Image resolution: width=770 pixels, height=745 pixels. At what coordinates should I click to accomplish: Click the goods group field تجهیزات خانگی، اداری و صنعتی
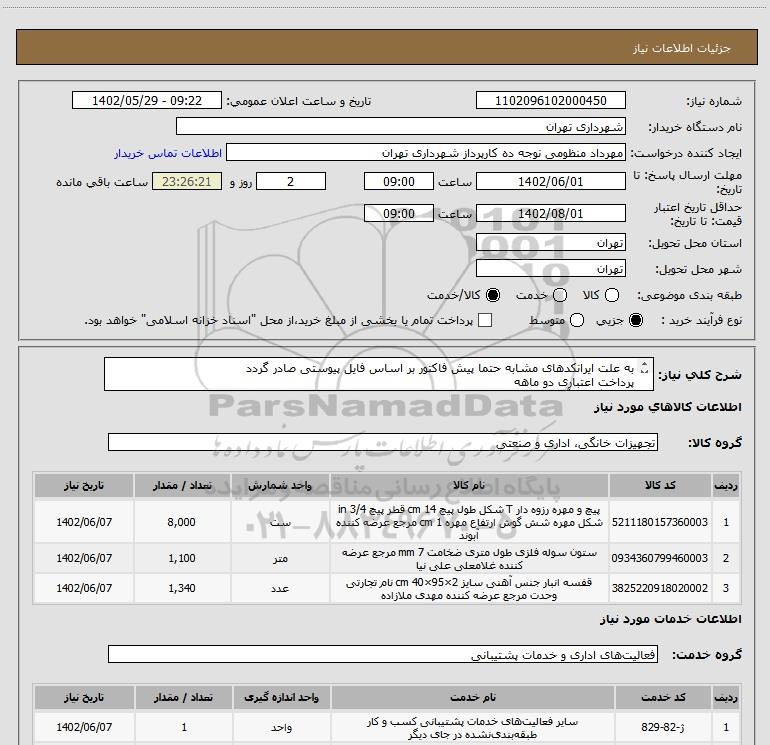pyautogui.click(x=383, y=442)
